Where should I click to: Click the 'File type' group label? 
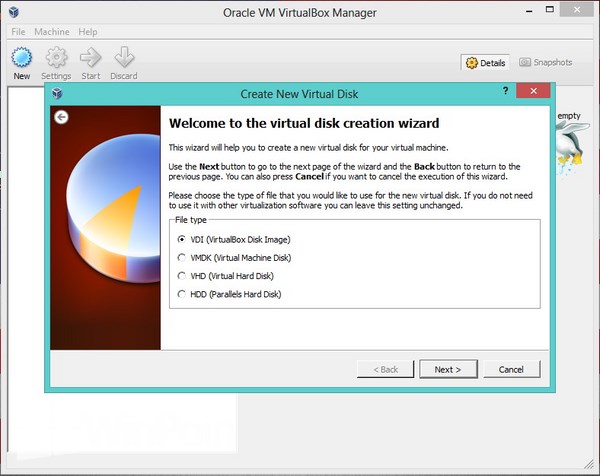191,220
